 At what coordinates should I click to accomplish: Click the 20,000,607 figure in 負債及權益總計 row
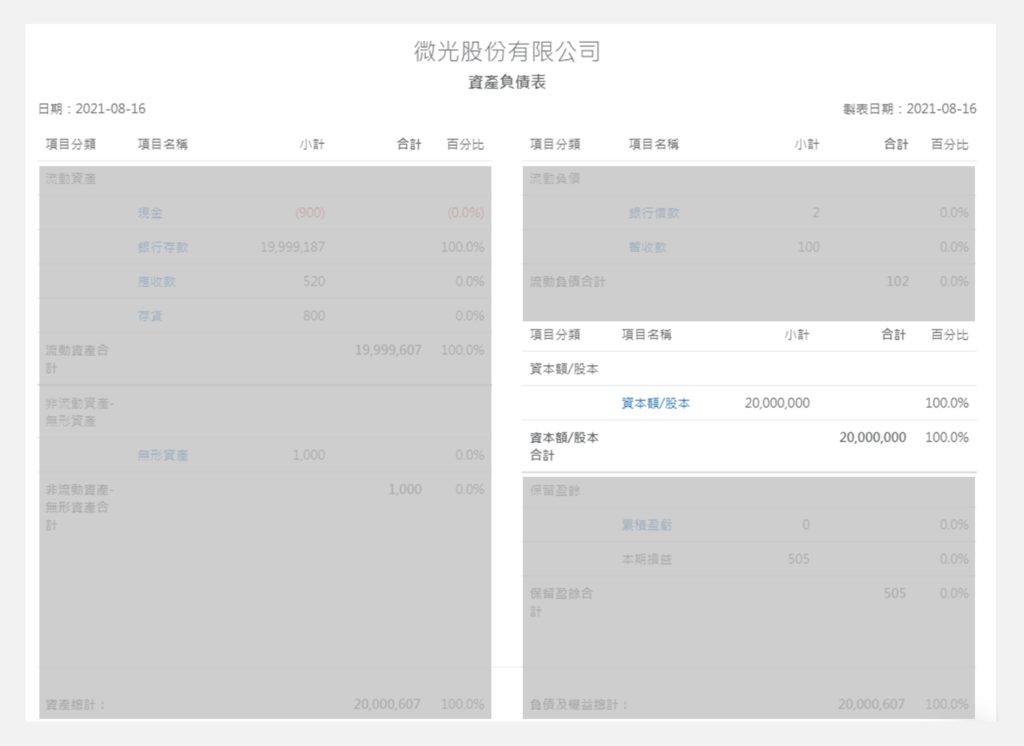872,705
